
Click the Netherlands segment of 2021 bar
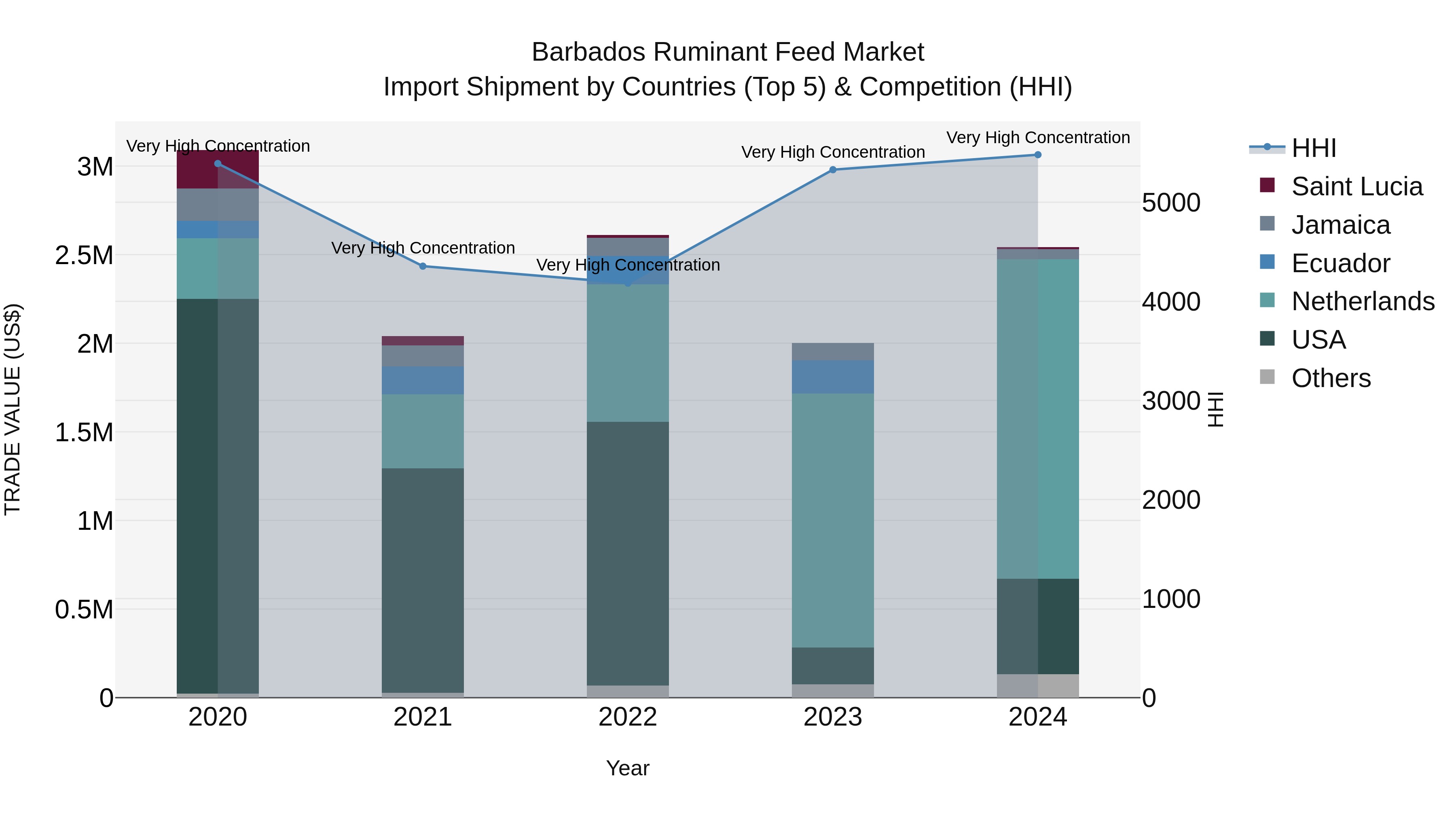point(423,431)
